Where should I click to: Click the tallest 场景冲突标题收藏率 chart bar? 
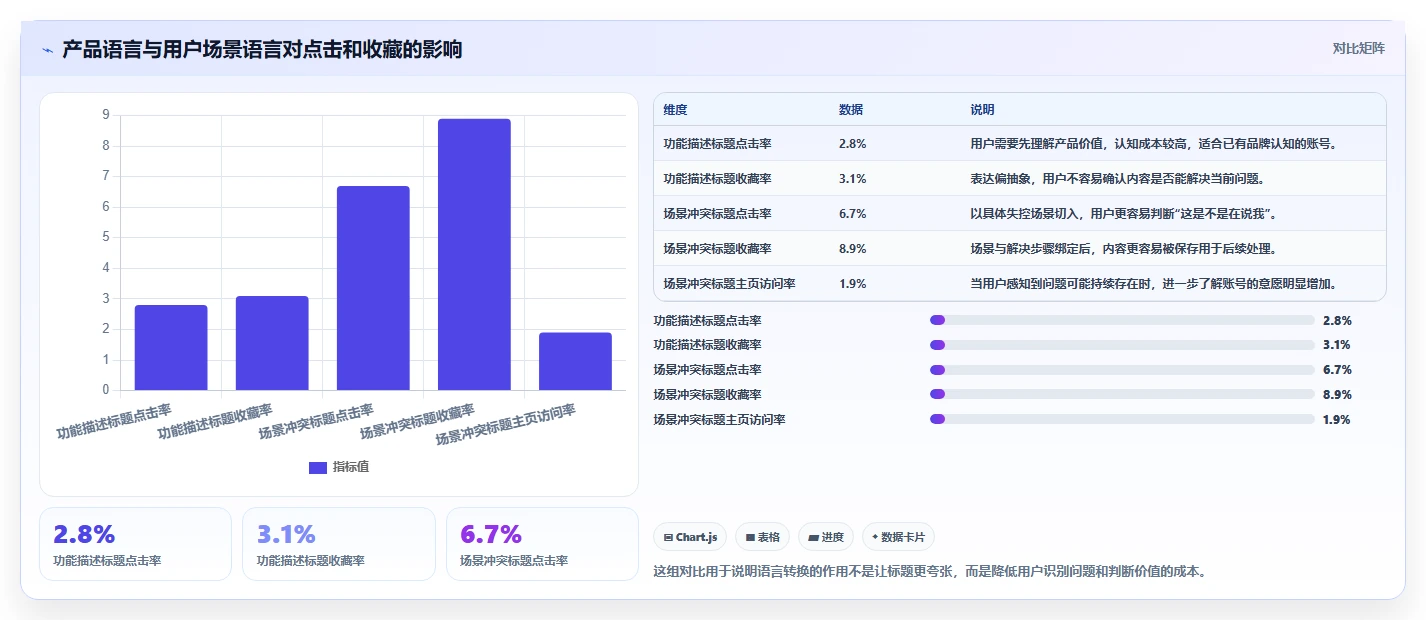pyautogui.click(x=474, y=254)
